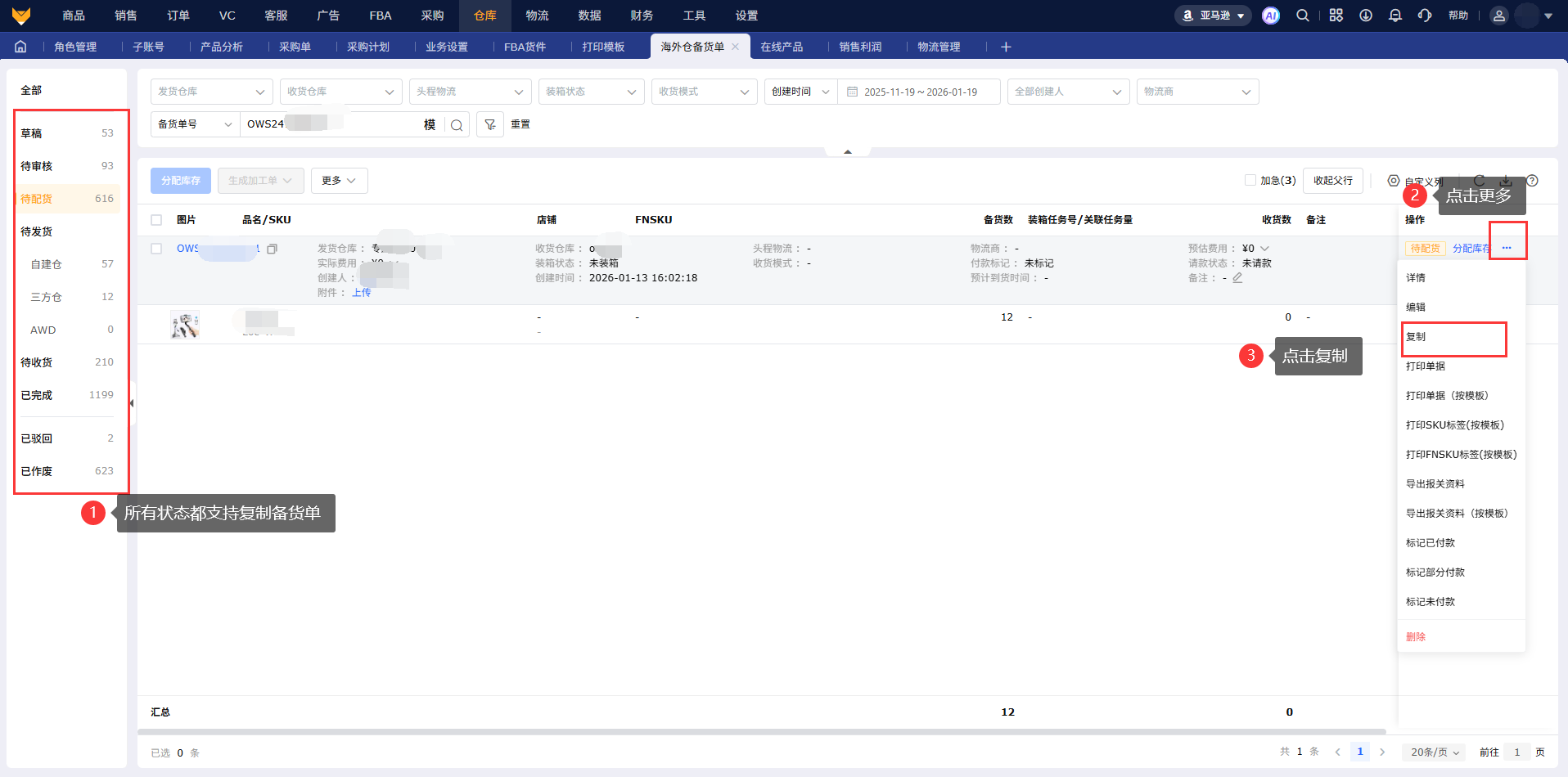Click the 上传 attachment link
The height and width of the screenshot is (777, 1568).
point(361,293)
